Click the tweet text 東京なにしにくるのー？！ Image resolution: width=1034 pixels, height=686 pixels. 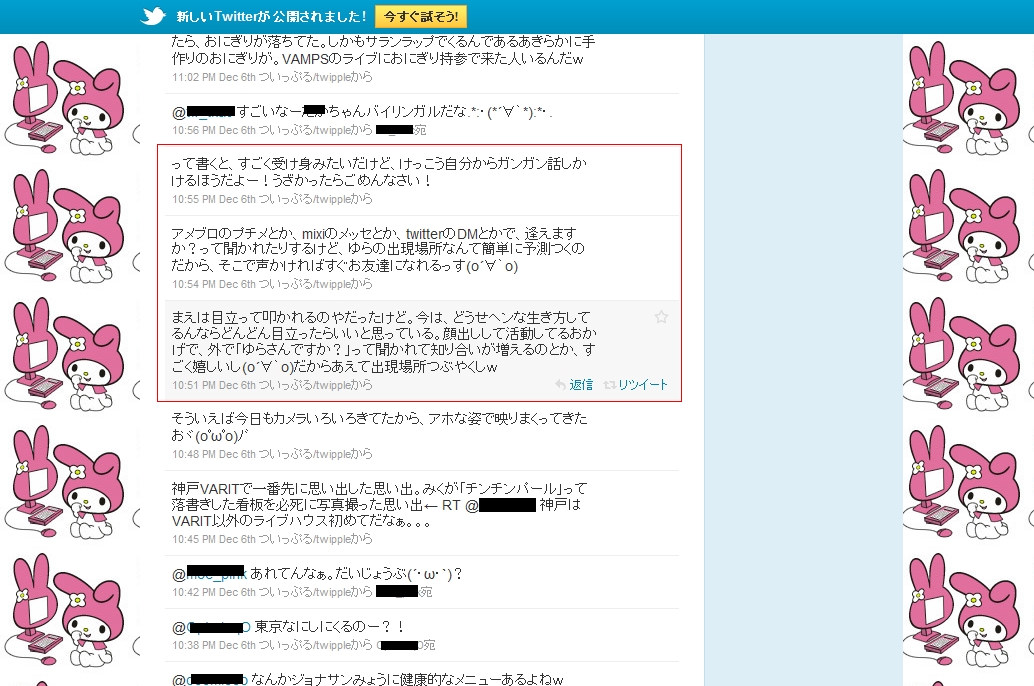[x=329, y=627]
